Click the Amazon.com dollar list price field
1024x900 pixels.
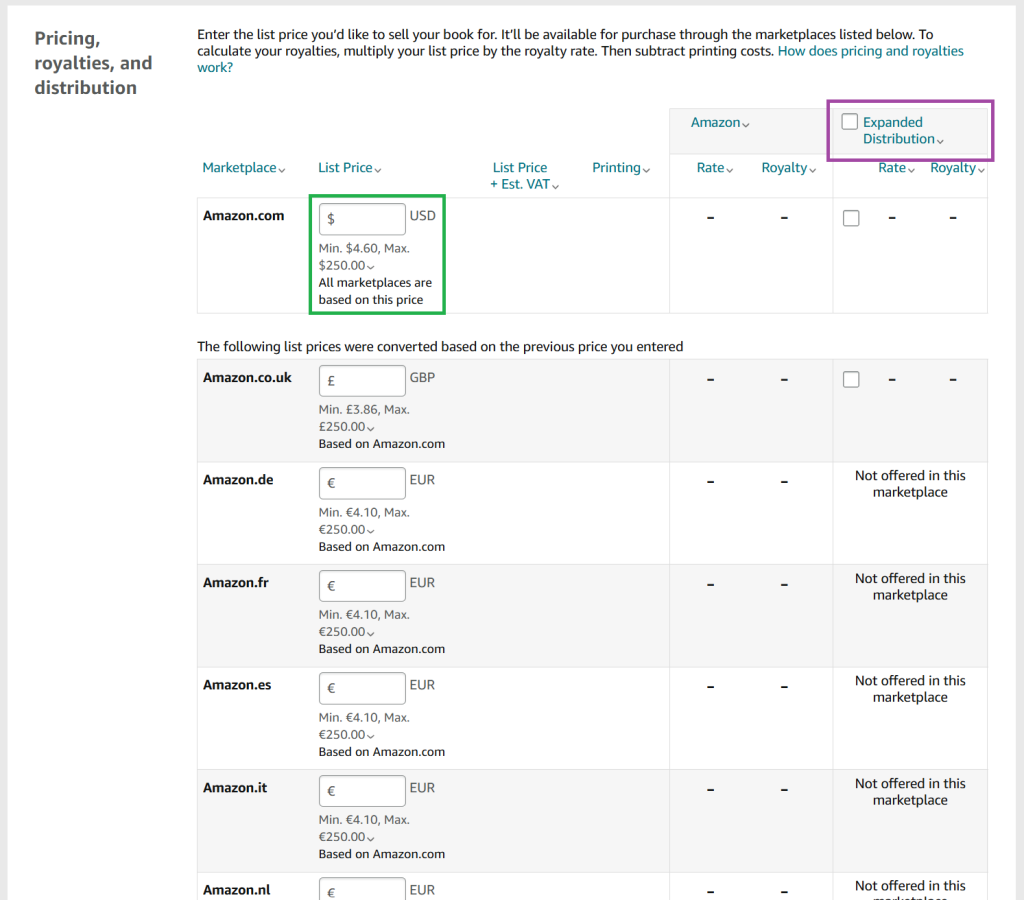(x=362, y=218)
